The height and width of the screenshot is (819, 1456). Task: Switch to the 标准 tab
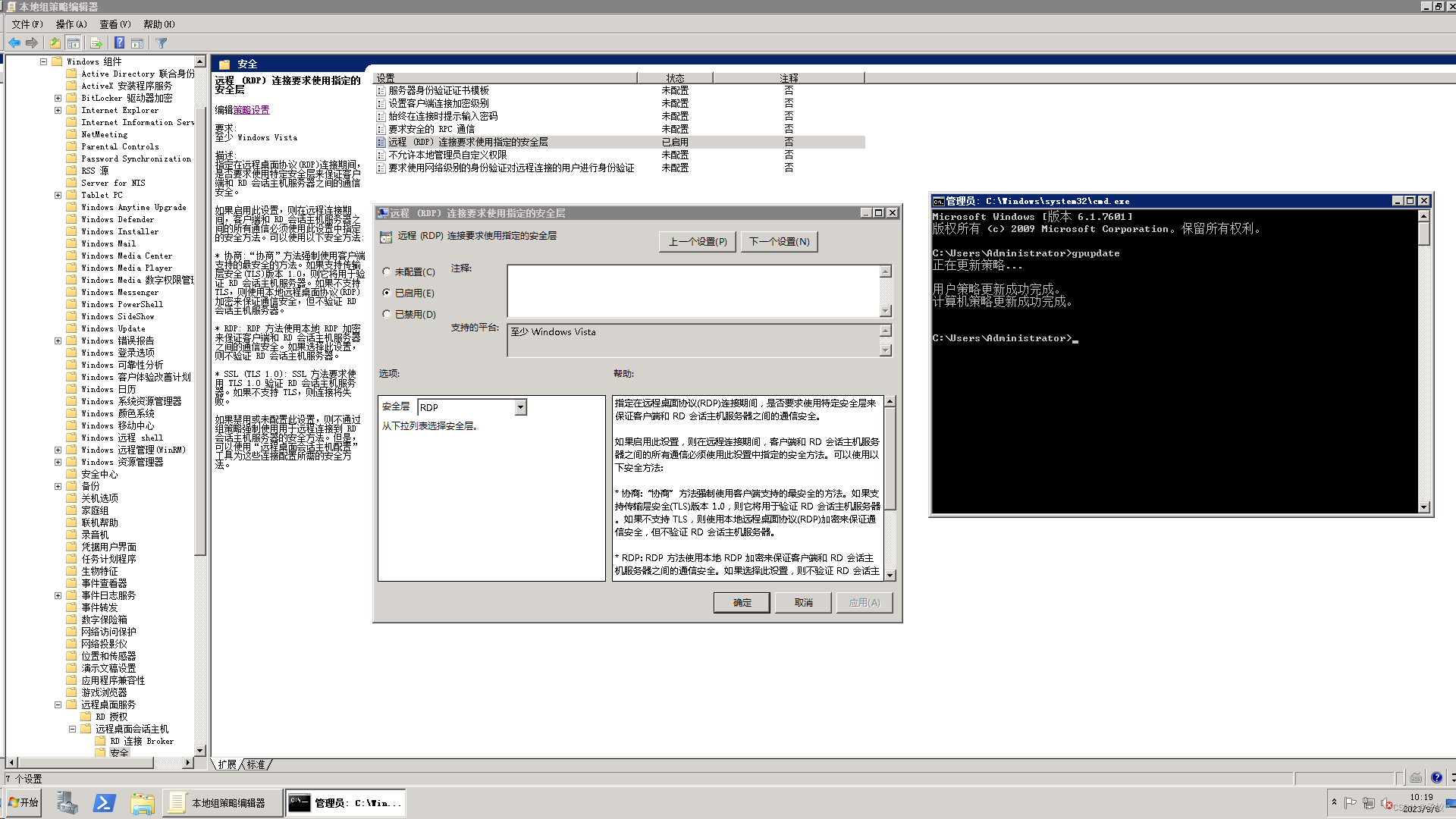256,764
